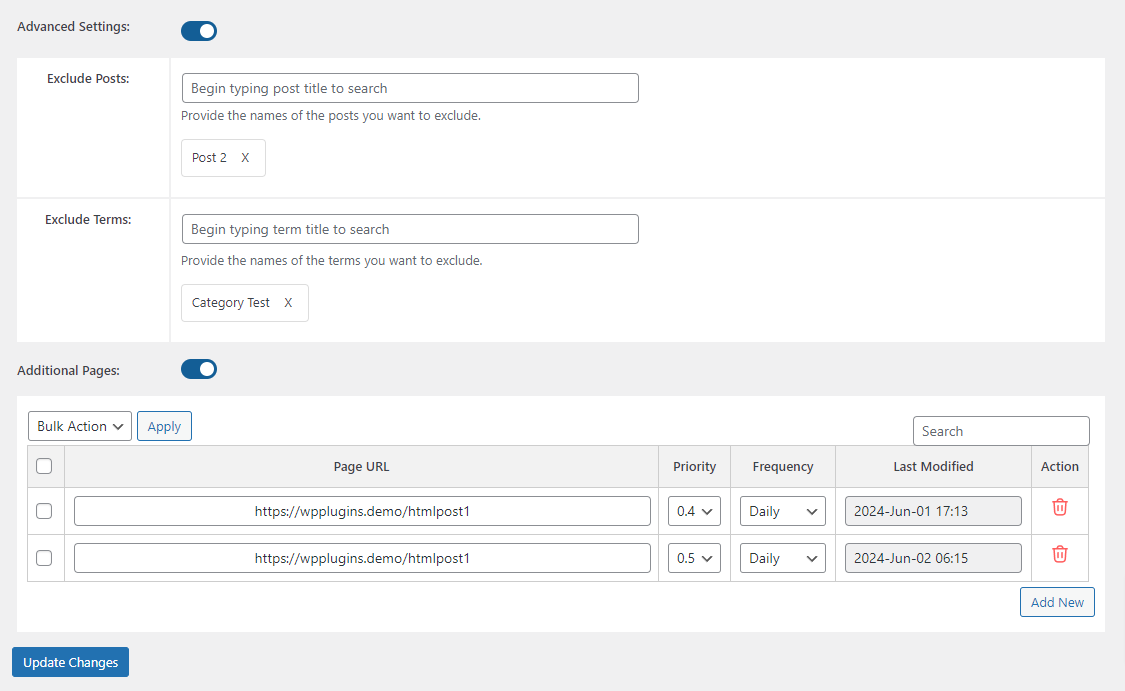
Task: Open the Bulk Action dropdown
Action: (80, 426)
